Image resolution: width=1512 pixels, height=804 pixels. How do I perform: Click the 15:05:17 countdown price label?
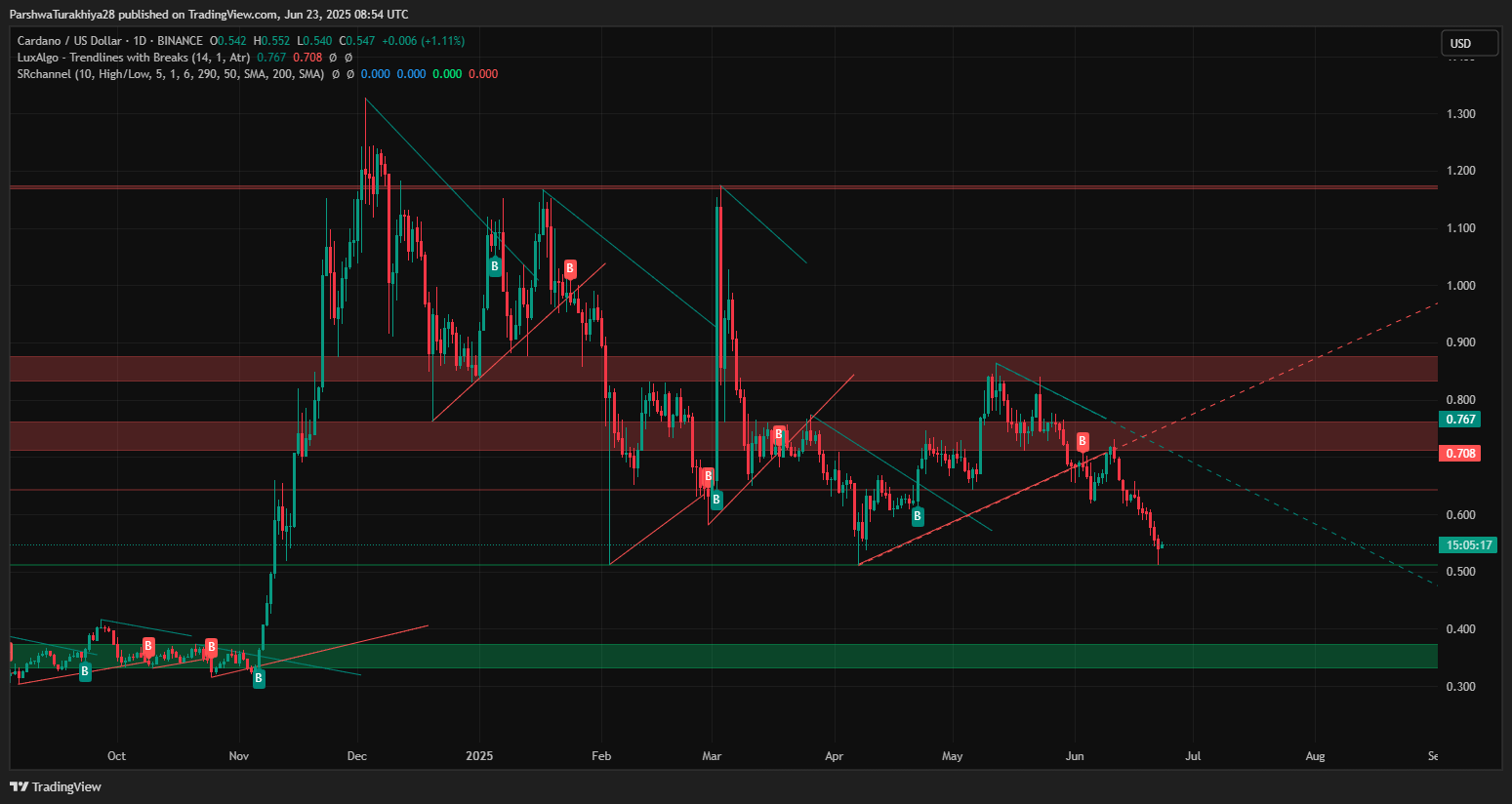pyautogui.click(x=1468, y=545)
